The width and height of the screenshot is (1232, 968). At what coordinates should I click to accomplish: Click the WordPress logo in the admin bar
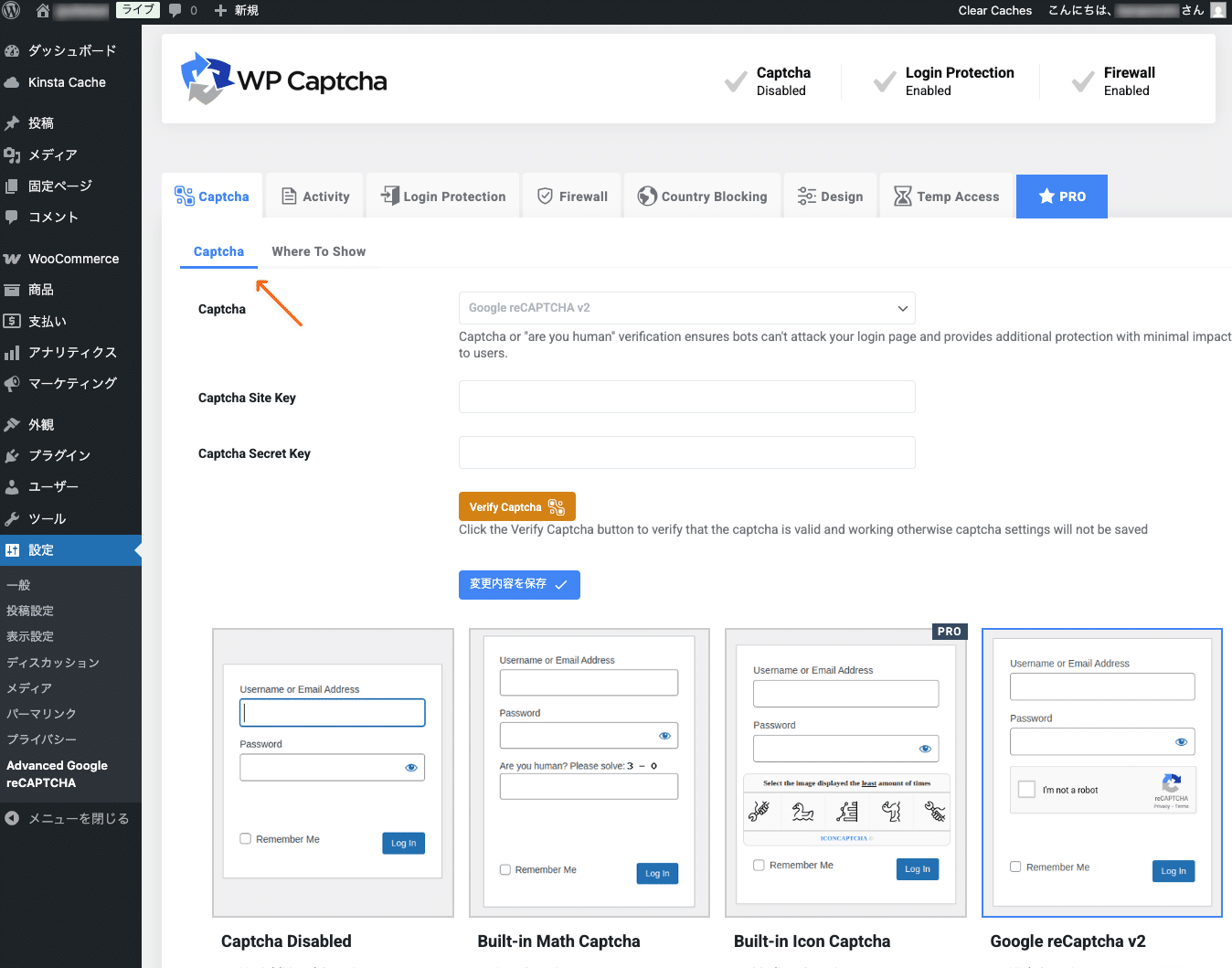tap(10, 11)
